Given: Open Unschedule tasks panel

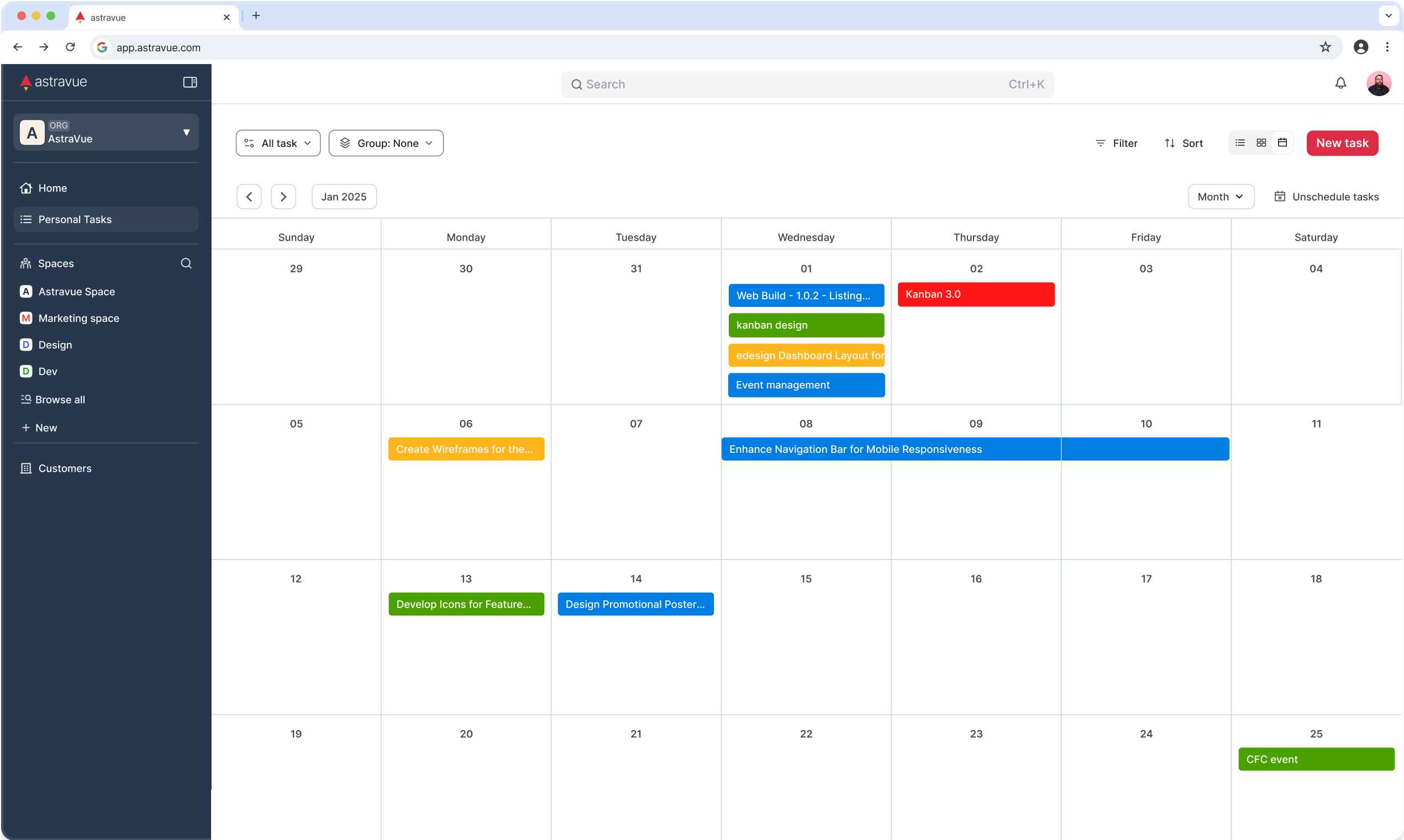Looking at the screenshot, I should 1327,197.
